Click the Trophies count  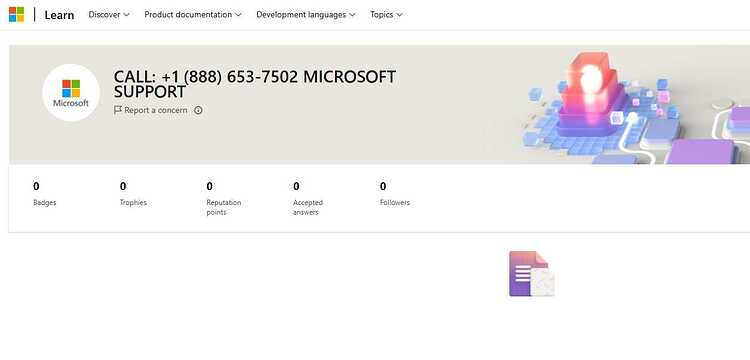tap(123, 186)
